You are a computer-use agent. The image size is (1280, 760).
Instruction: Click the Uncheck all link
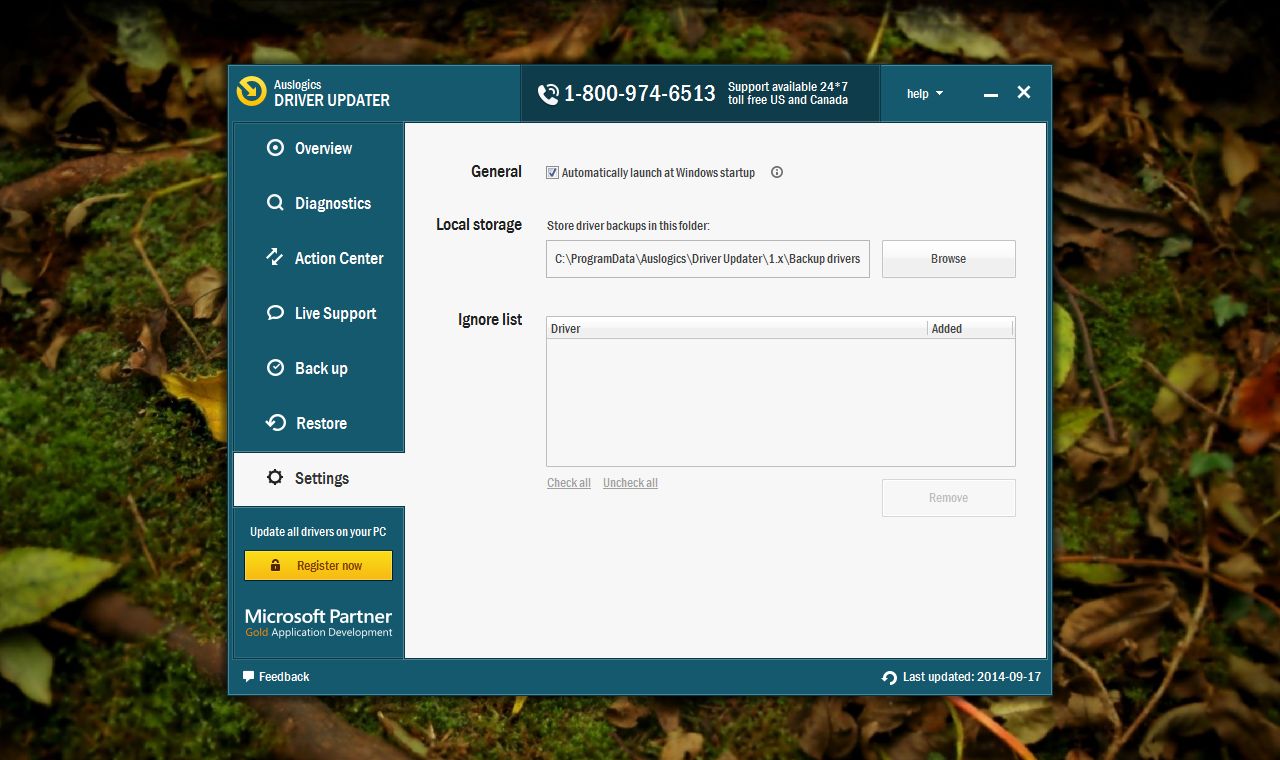[630, 483]
